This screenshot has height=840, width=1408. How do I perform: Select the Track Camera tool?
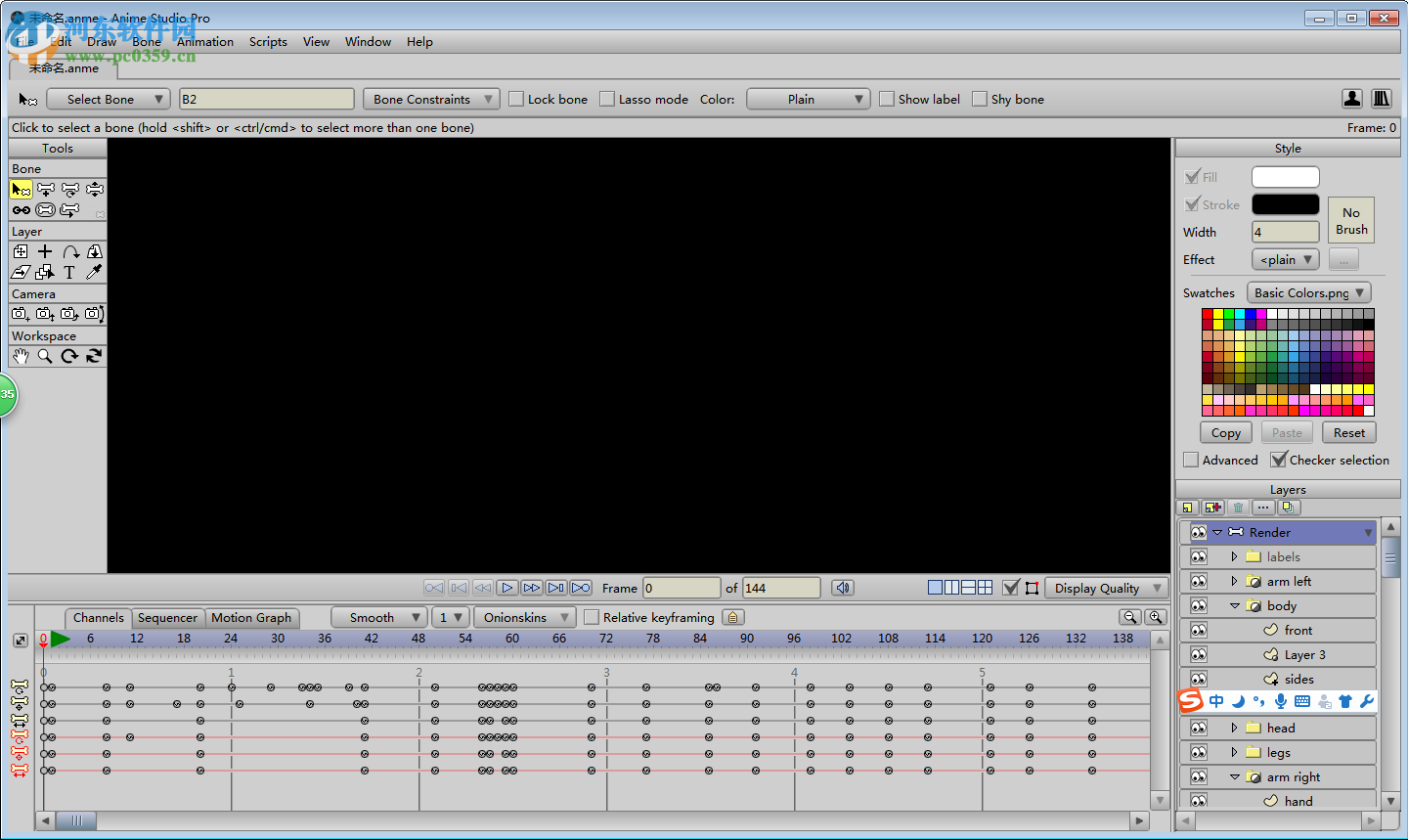coord(19,313)
